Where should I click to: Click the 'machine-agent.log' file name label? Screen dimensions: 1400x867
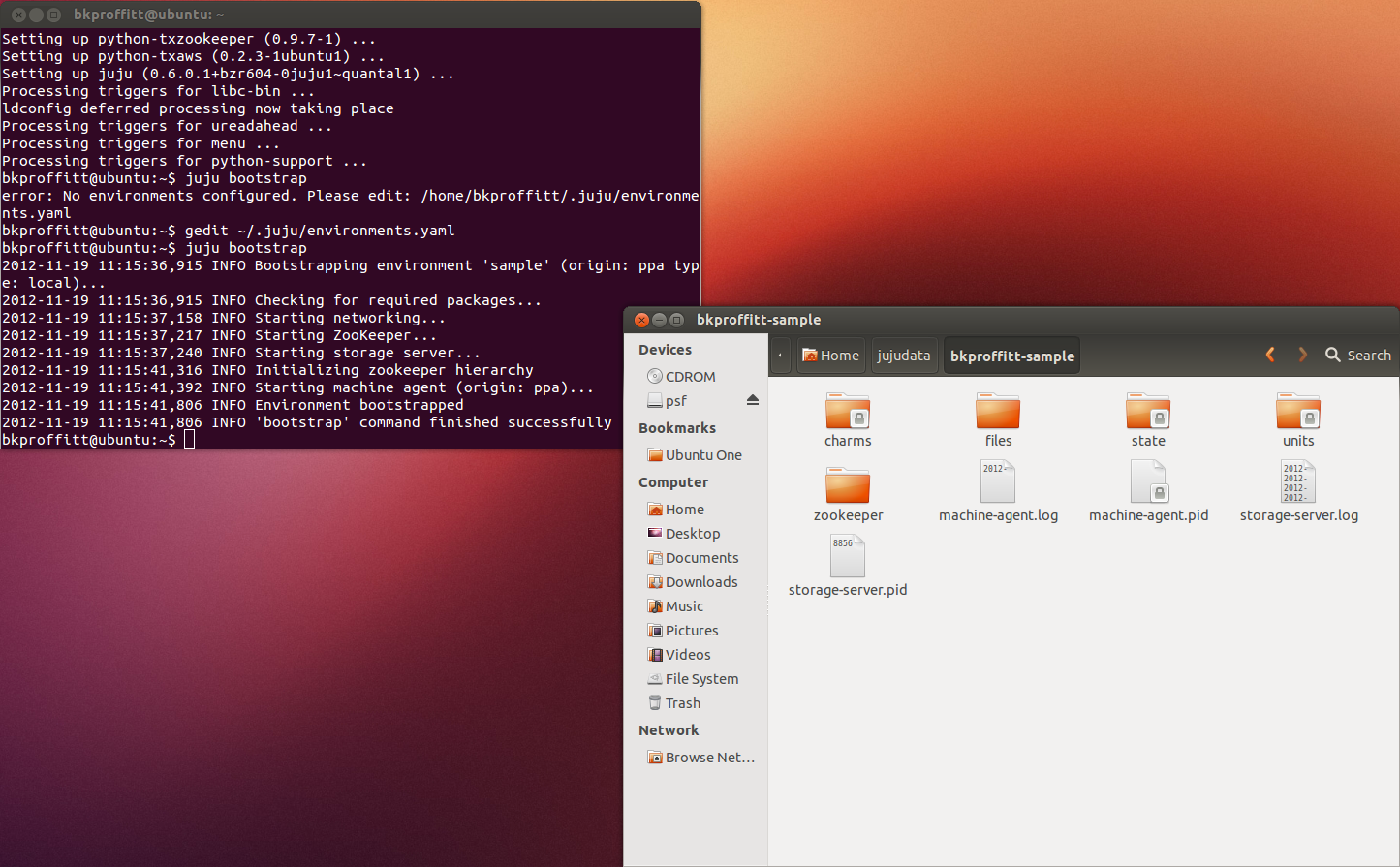coord(998,515)
